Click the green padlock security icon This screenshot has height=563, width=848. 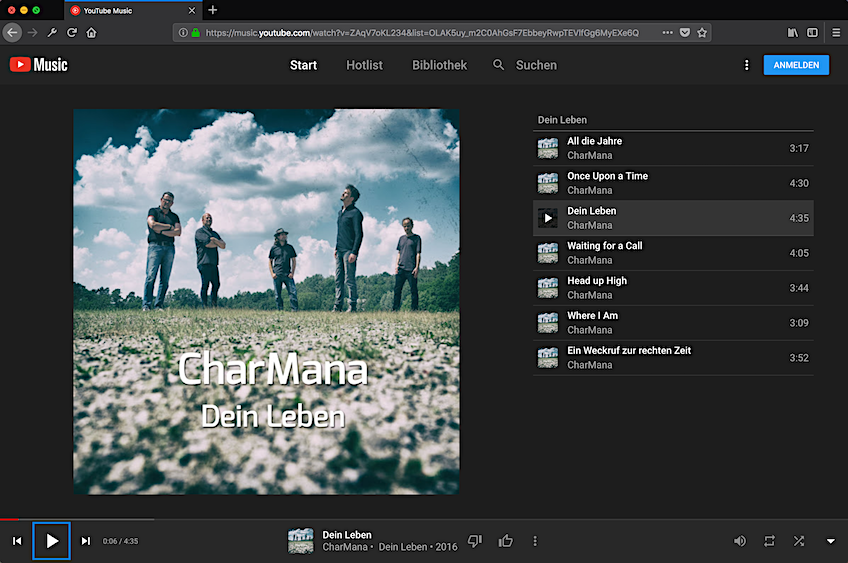pyautogui.click(x=196, y=33)
